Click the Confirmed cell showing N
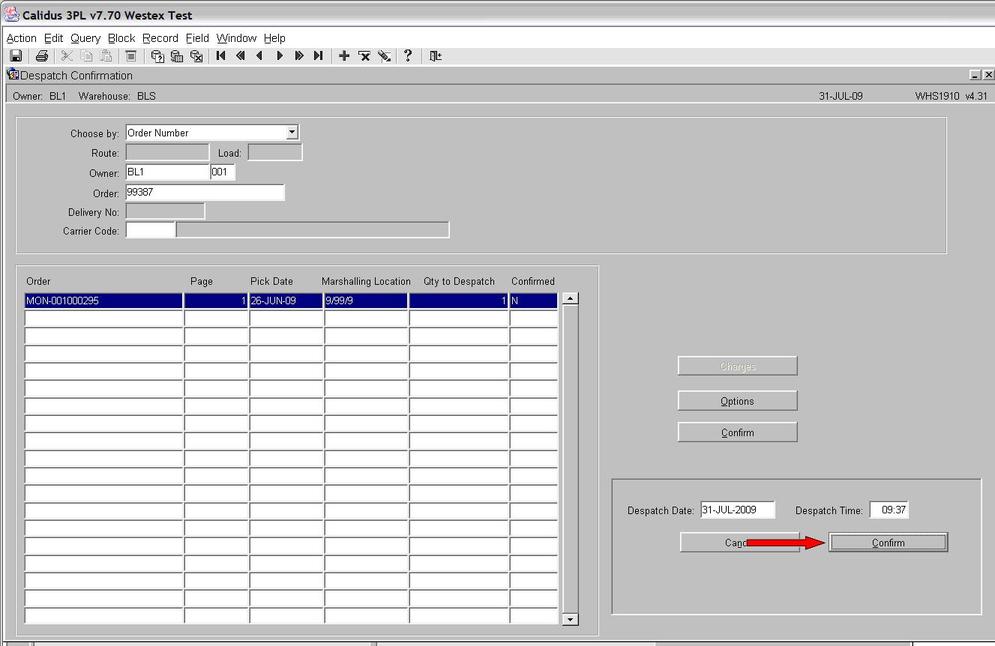This screenshot has width=995, height=646. click(x=534, y=301)
